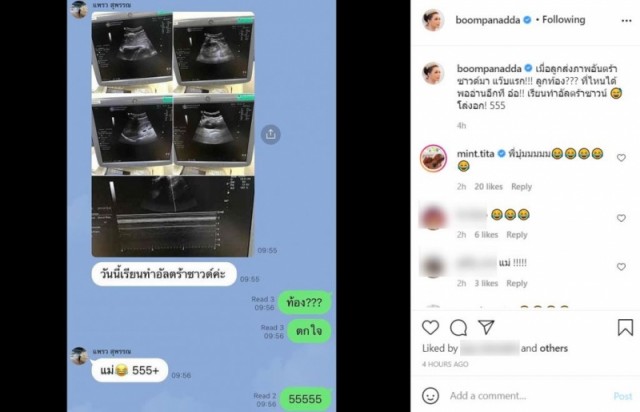Like the comment ending in "แม่ !!!!!"
The image size is (640, 412).
tap(621, 267)
